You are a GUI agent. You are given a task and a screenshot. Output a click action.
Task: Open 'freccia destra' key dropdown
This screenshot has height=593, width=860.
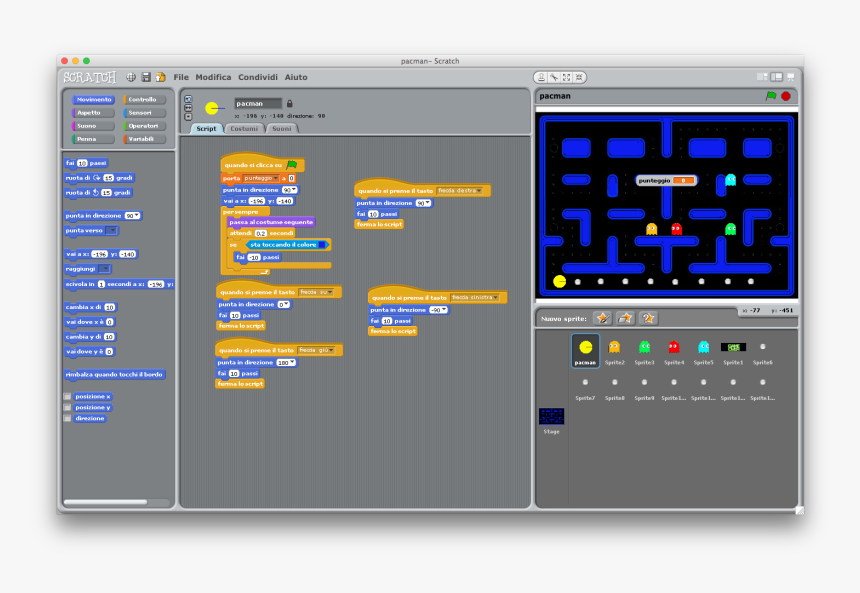[x=459, y=191]
